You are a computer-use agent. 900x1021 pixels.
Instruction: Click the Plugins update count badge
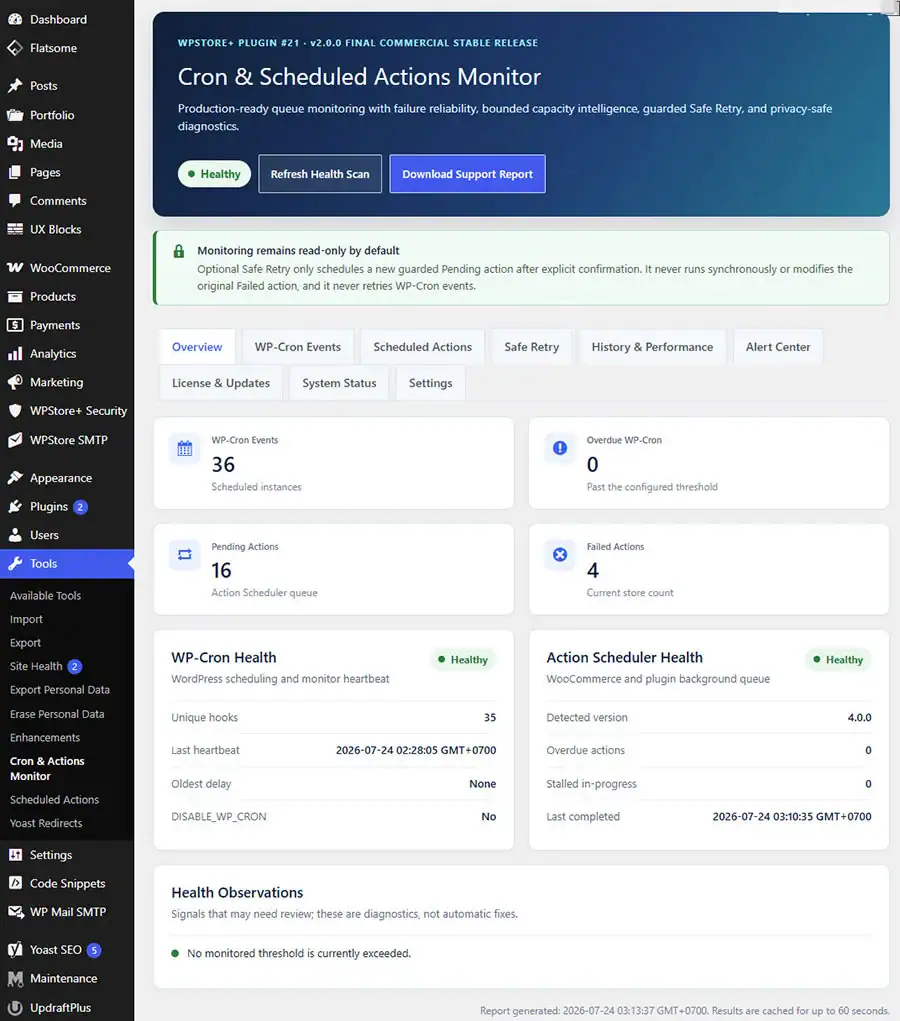[80, 507]
